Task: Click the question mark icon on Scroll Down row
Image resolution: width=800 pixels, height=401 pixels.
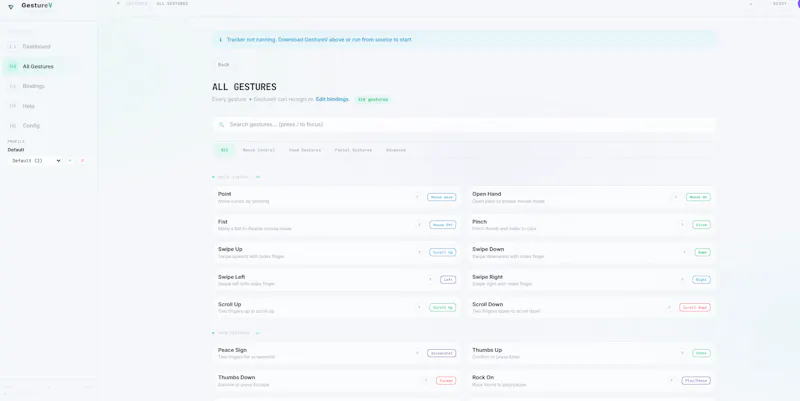Action: pos(669,307)
